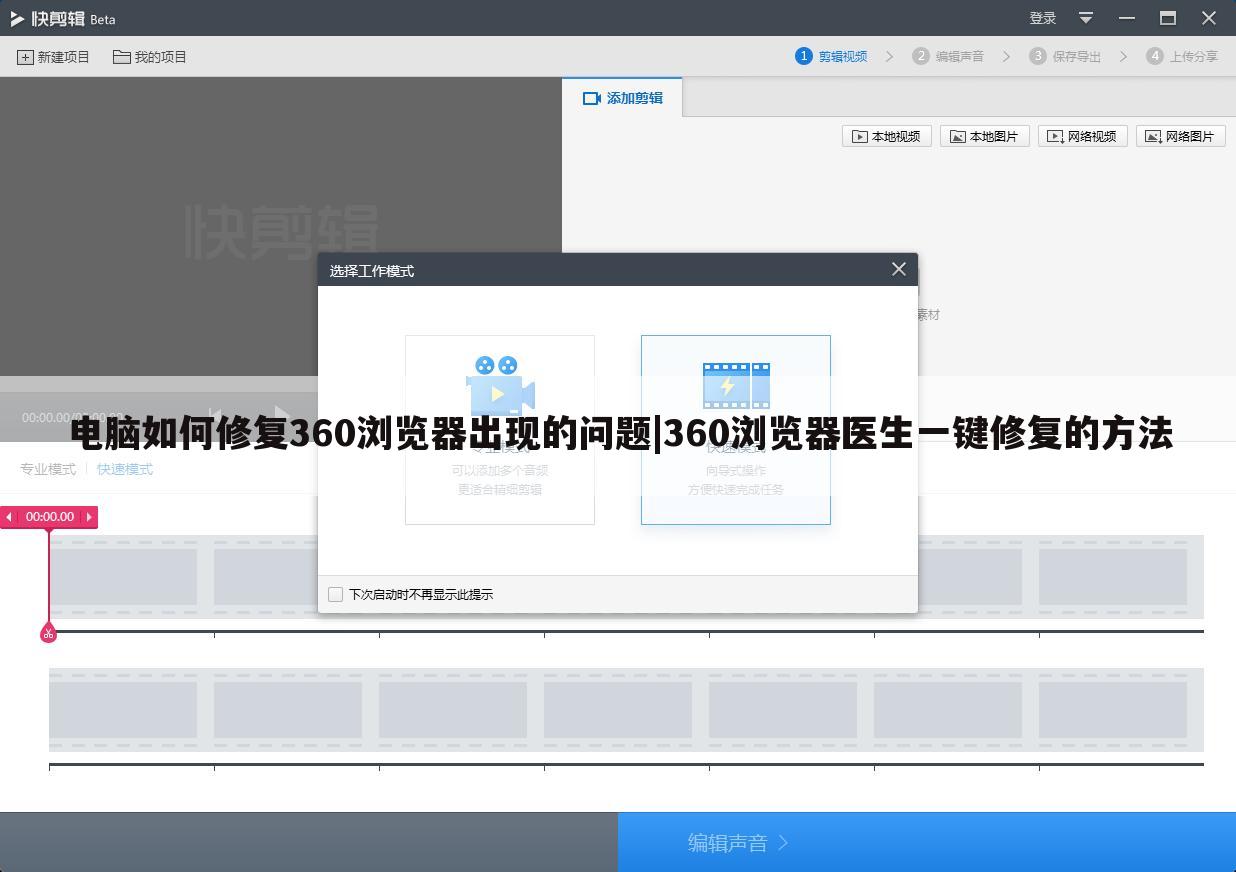Open 我的项目 project list
Image resolution: width=1236 pixels, height=872 pixels.
coord(150,57)
